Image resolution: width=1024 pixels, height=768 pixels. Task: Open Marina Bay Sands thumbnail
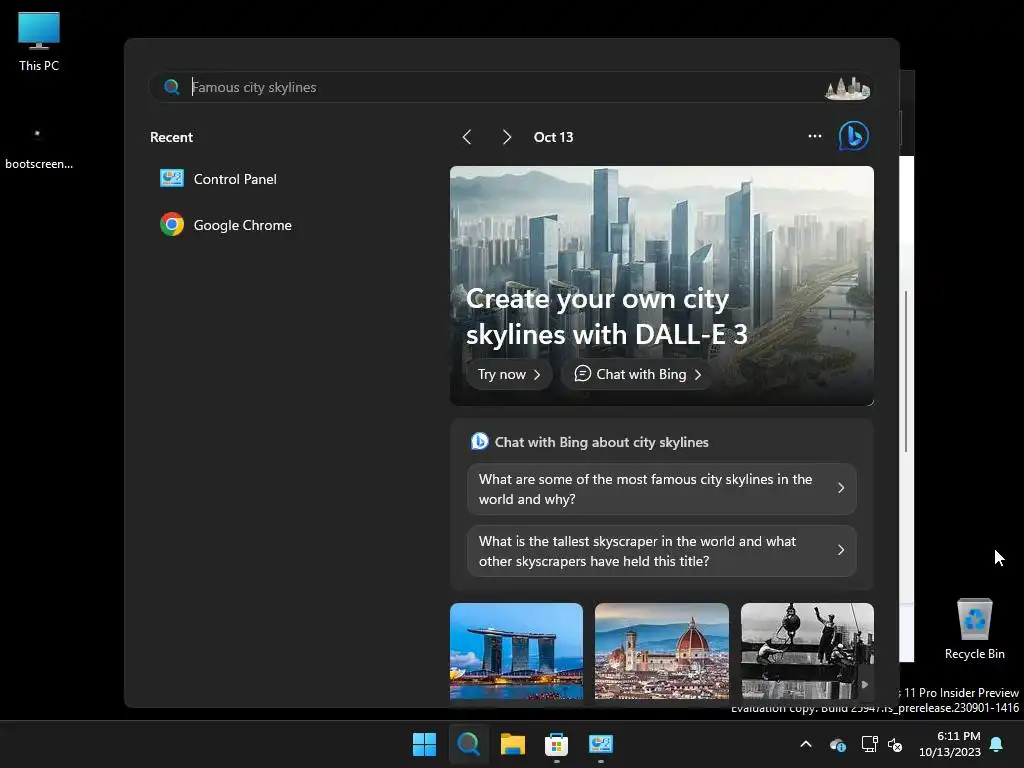click(517, 651)
